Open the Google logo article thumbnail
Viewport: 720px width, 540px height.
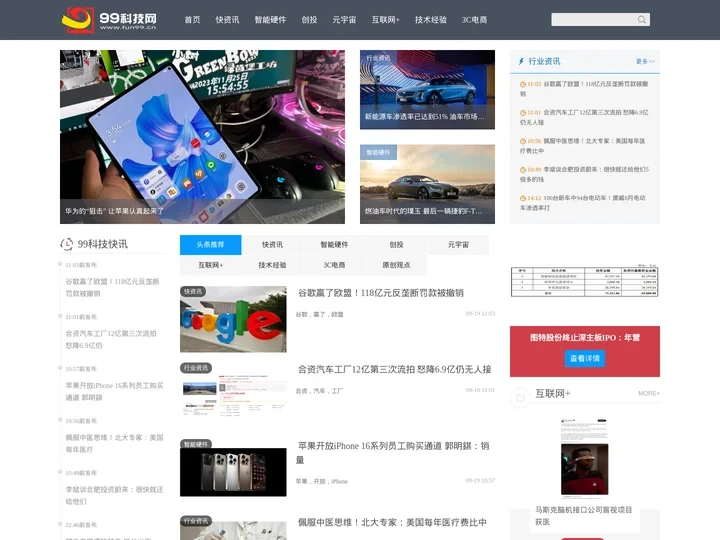[233, 319]
